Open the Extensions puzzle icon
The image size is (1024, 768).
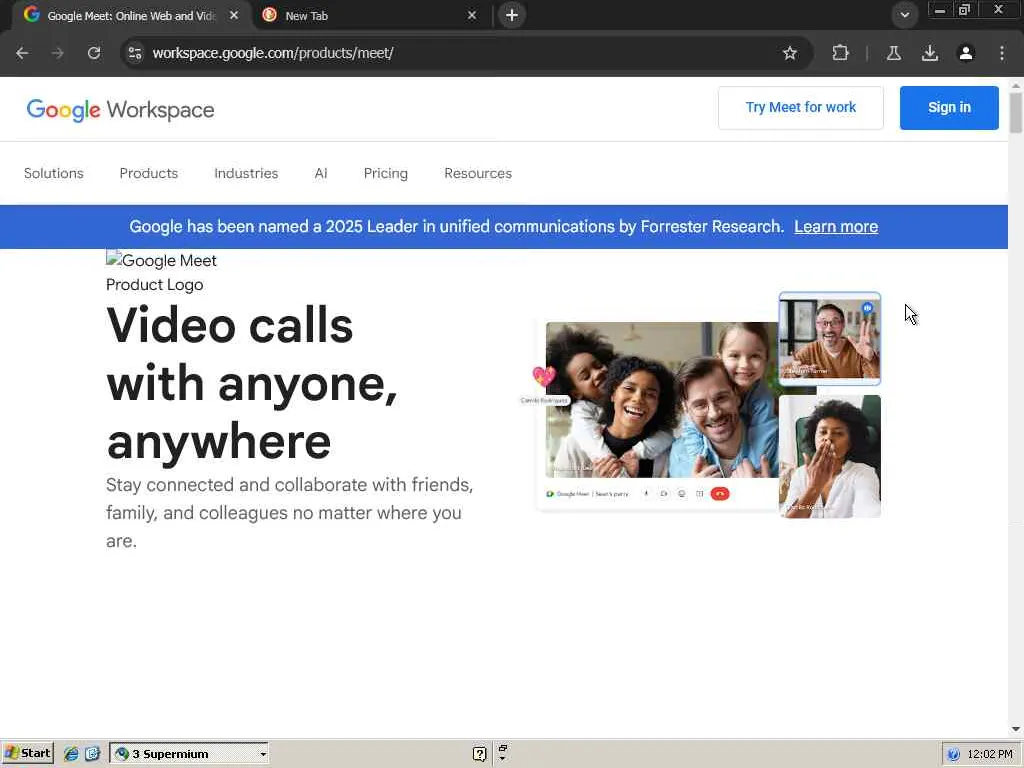pyautogui.click(x=840, y=53)
